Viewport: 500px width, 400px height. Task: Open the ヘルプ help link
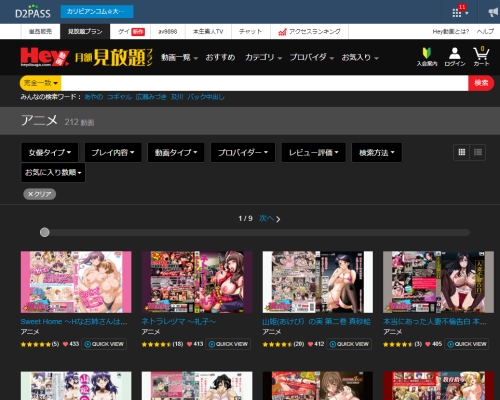(485, 32)
